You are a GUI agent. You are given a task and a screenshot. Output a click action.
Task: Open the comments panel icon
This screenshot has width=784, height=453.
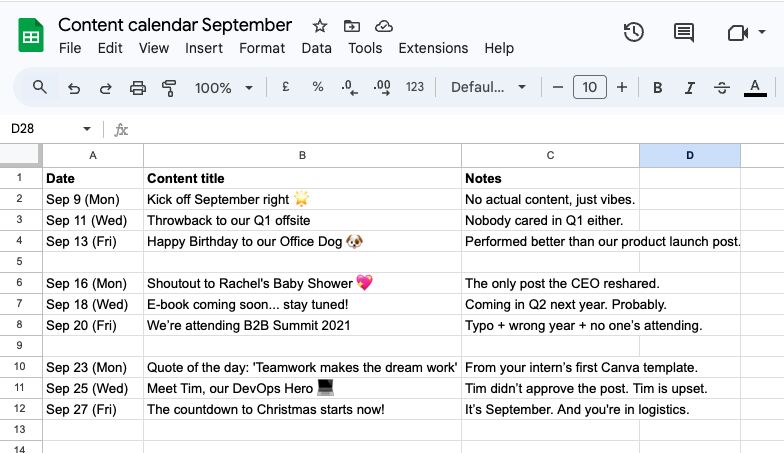tap(684, 33)
